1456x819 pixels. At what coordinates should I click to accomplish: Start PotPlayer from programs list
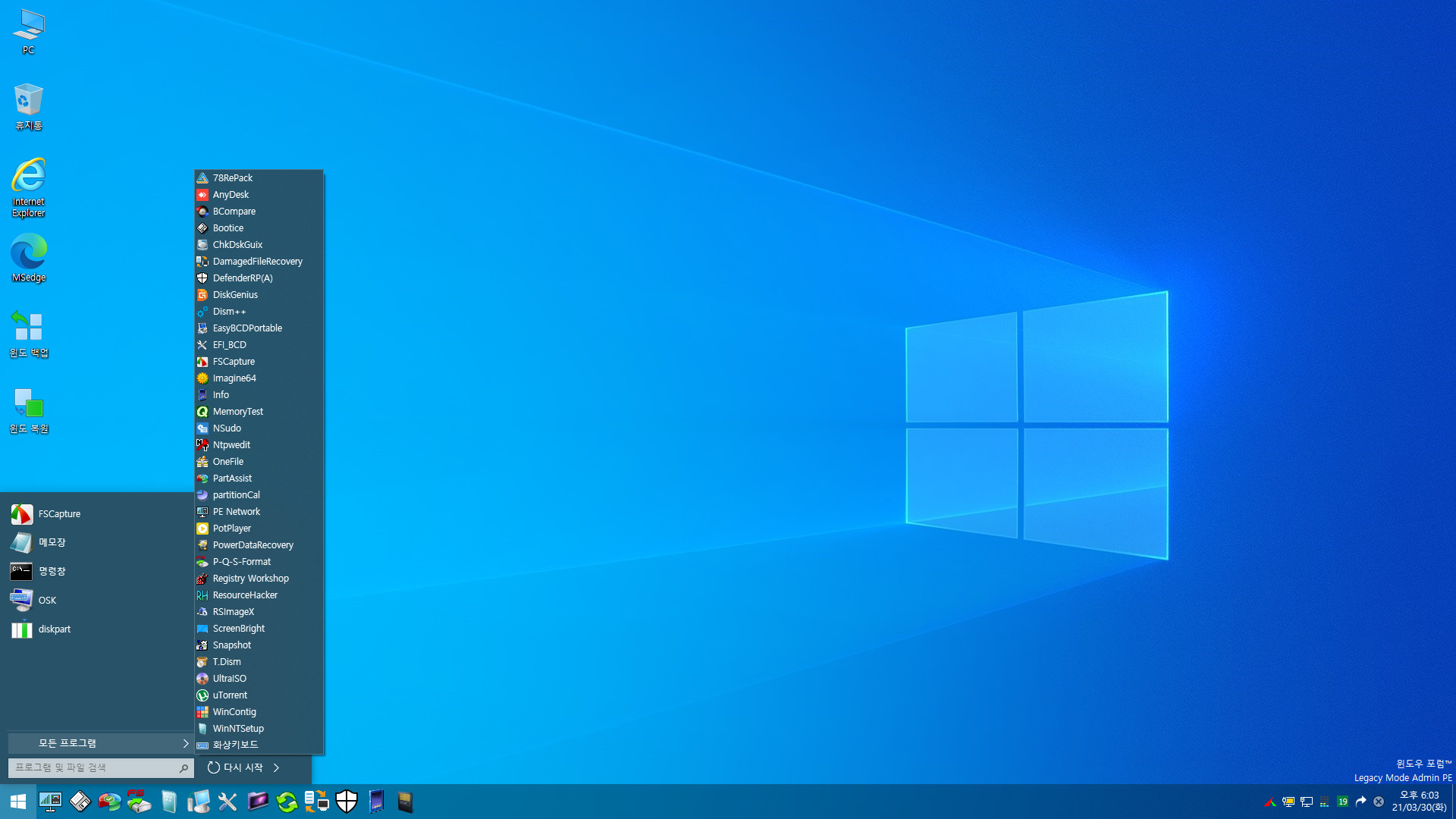pyautogui.click(x=259, y=529)
